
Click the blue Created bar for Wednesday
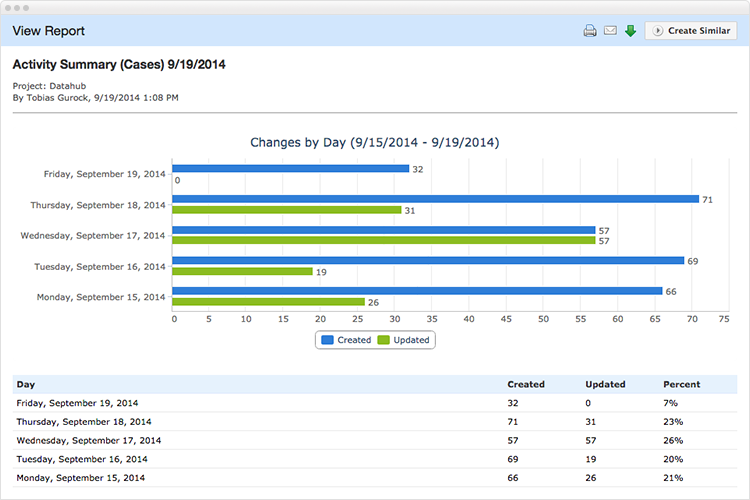[384, 230]
